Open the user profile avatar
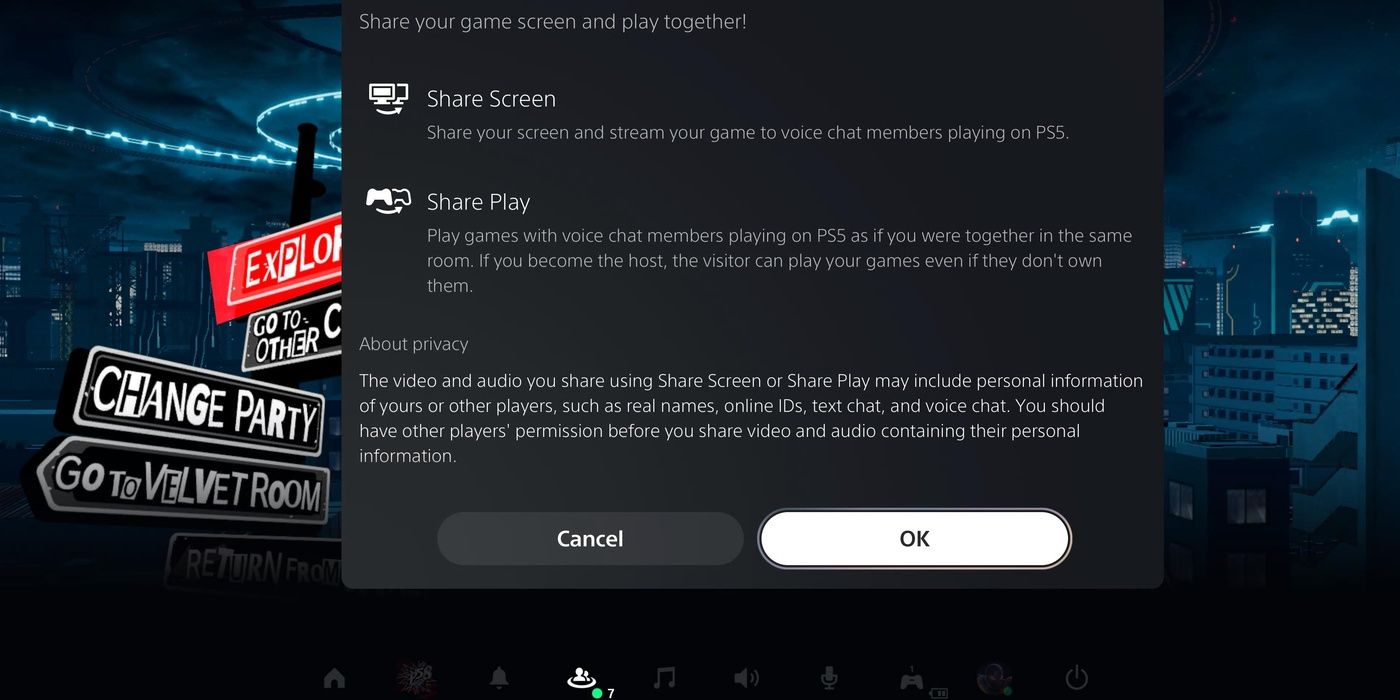This screenshot has width=1400, height=700. pos(994,678)
